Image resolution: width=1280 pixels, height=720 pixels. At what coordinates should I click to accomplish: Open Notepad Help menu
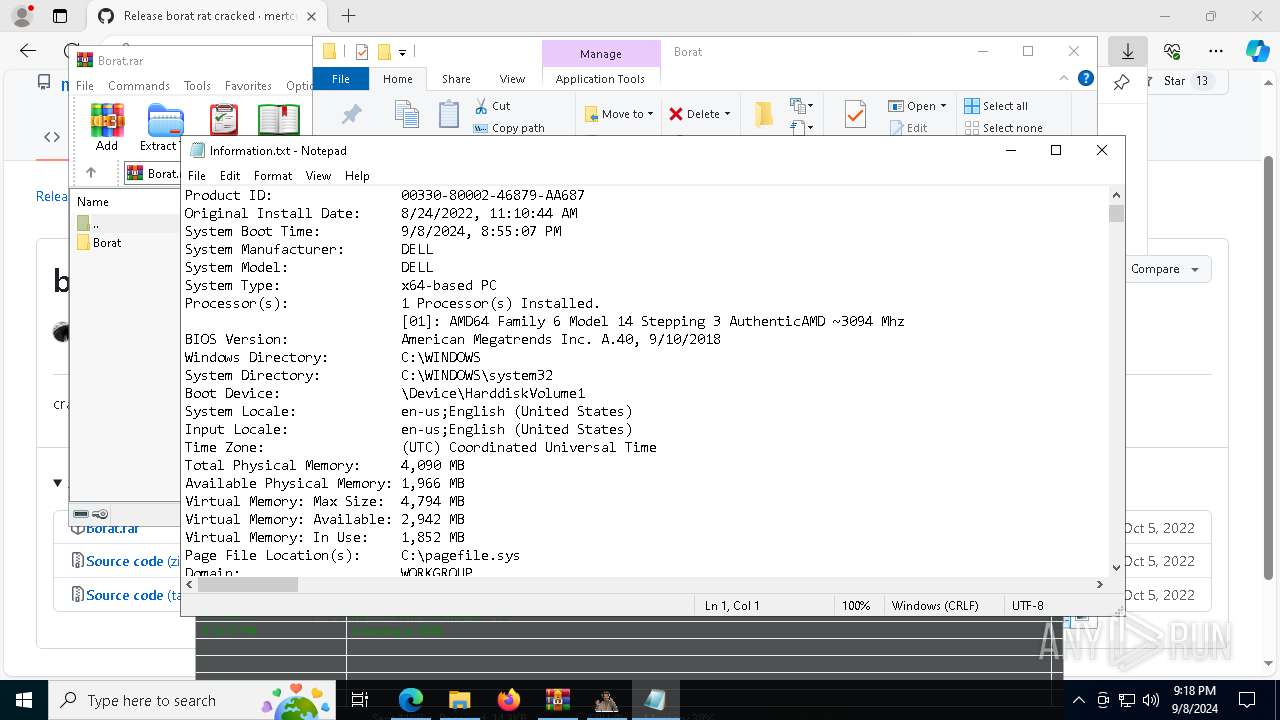click(x=357, y=175)
